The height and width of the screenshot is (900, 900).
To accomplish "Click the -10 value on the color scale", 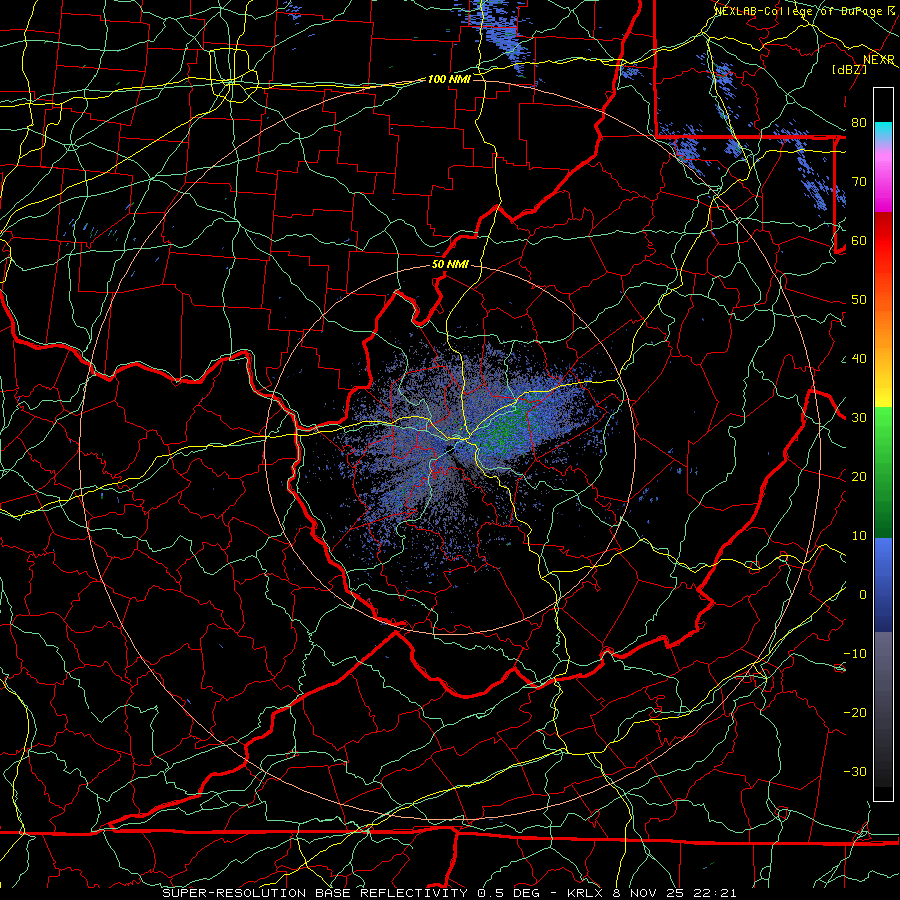I will (x=855, y=653).
